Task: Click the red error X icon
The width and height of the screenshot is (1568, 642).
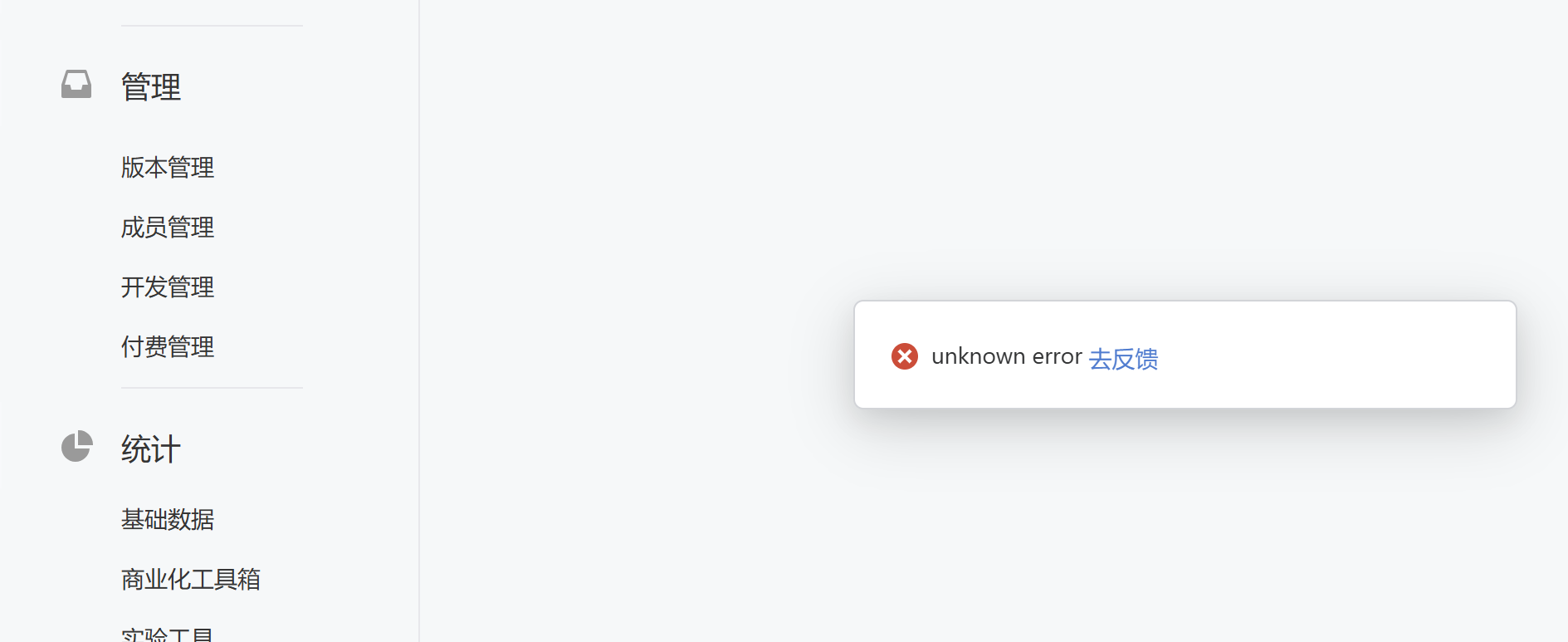Action: point(904,356)
